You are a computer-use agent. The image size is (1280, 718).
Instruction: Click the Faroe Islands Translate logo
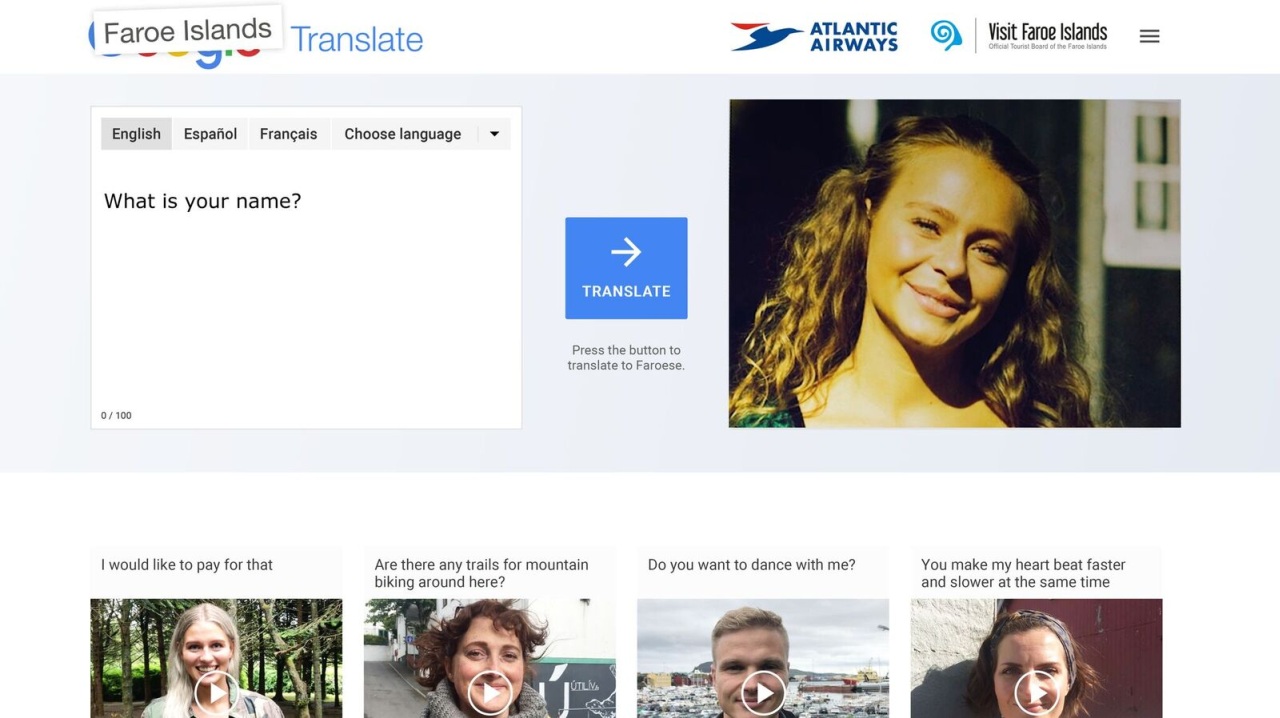point(257,38)
